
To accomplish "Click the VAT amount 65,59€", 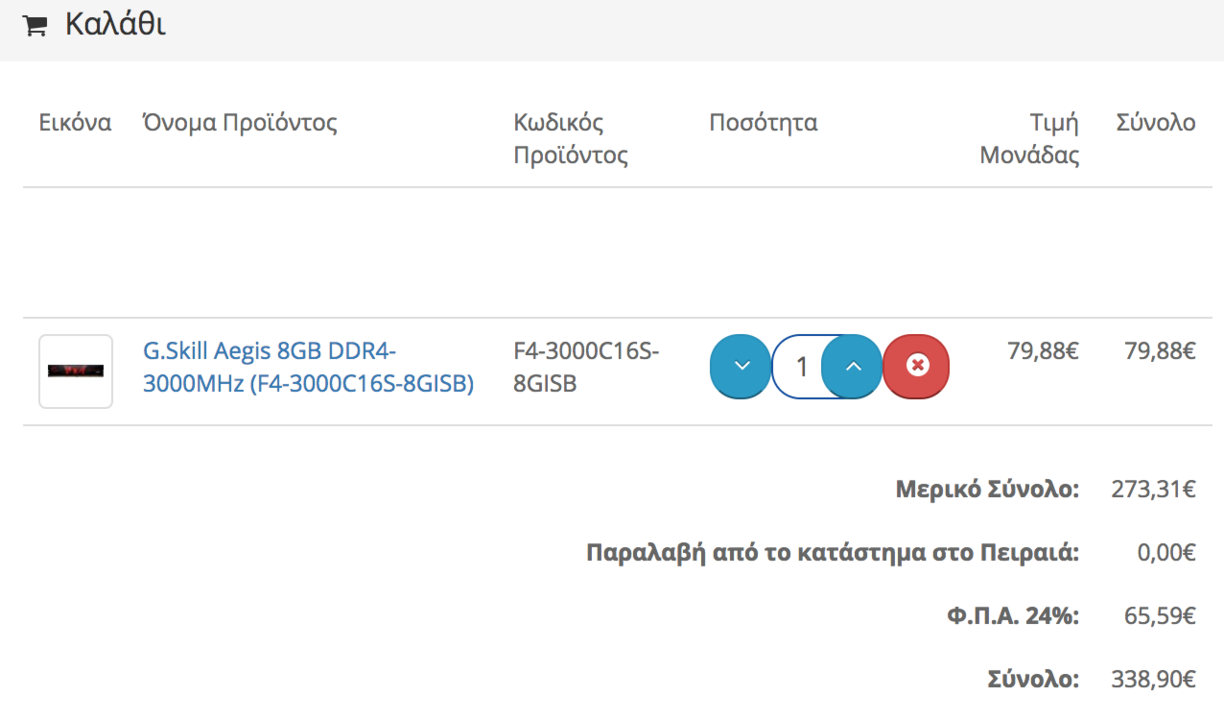I will [x=1160, y=616].
